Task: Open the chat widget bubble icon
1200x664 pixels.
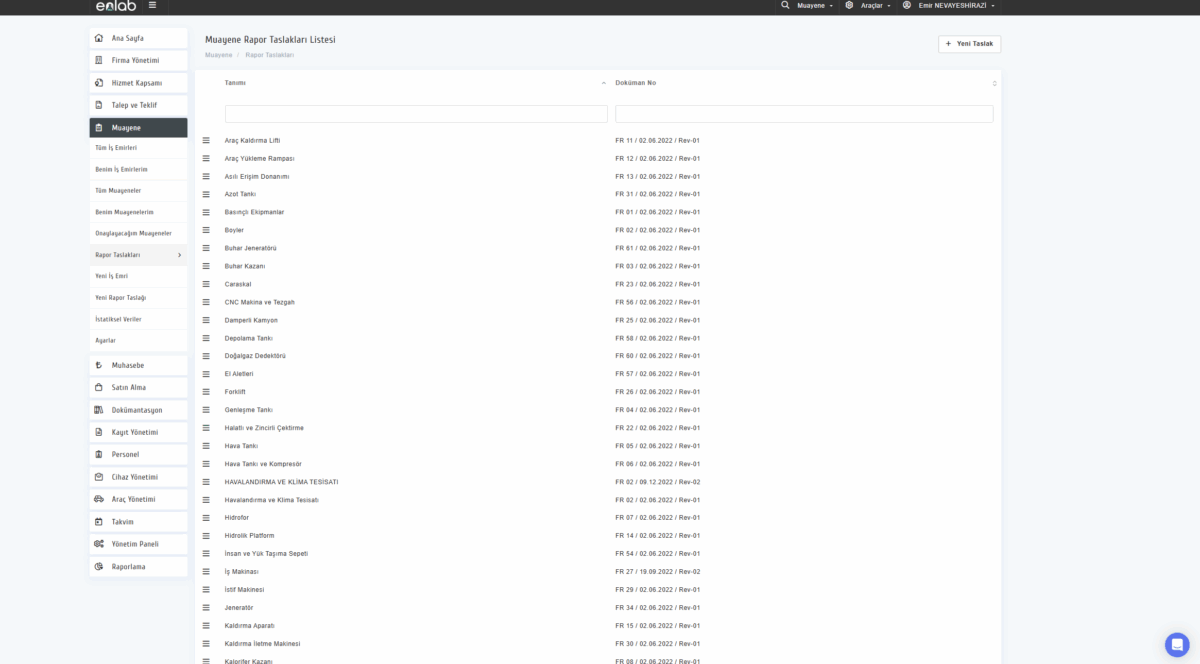Action: (1177, 644)
